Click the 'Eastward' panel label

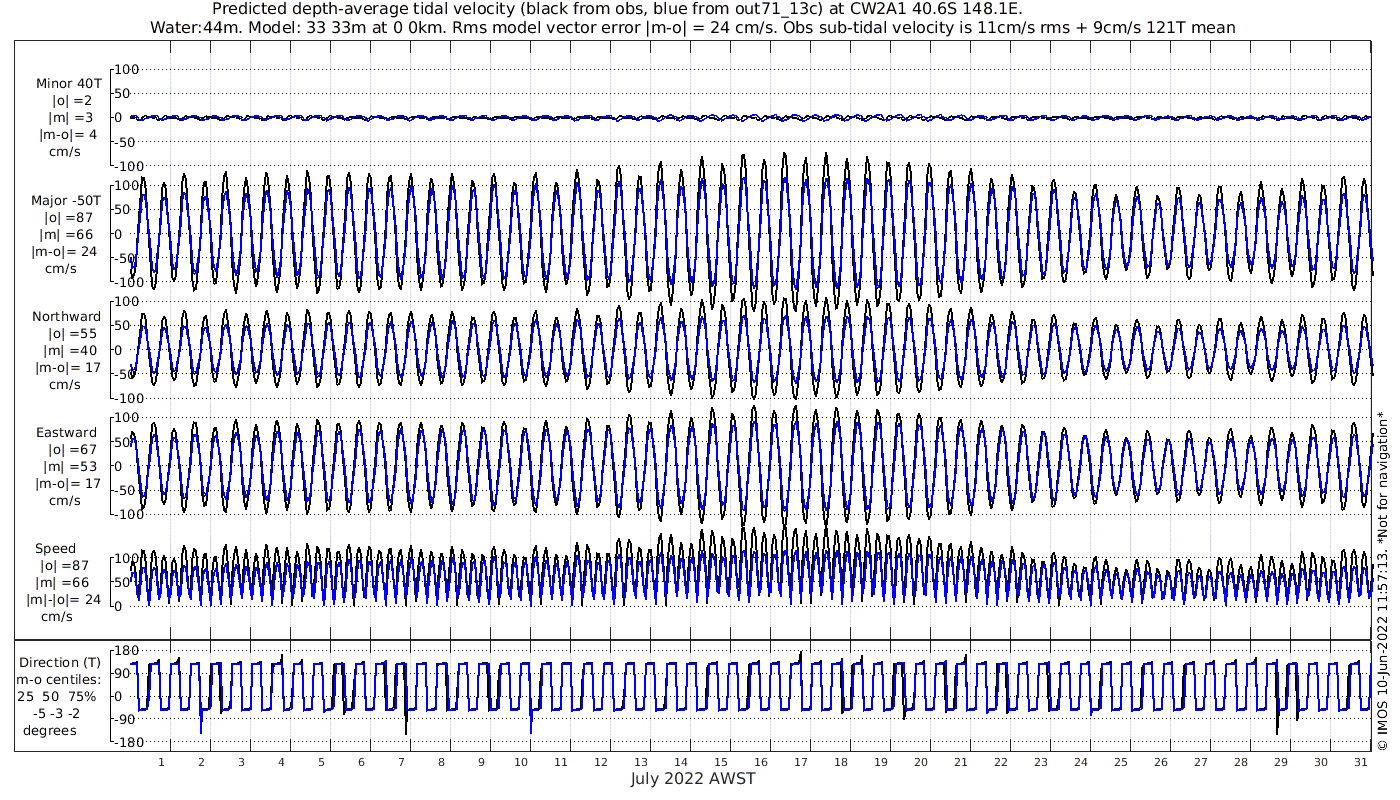67,433
